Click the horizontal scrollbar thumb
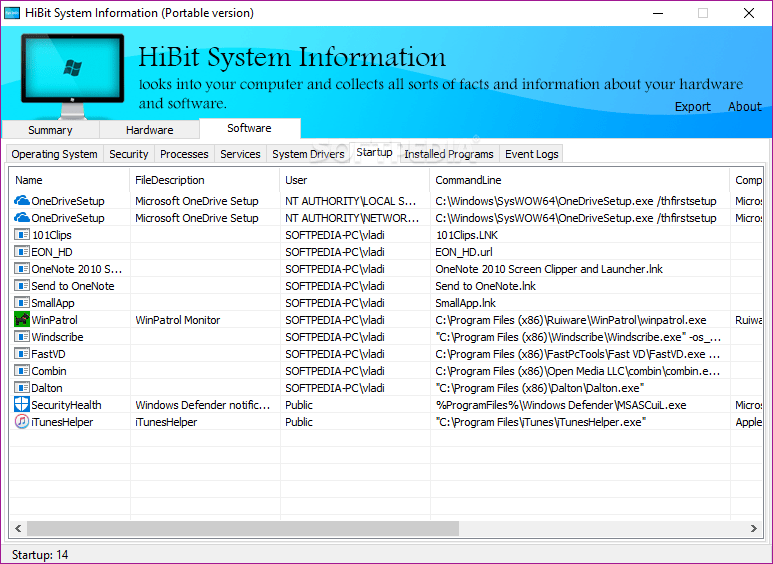 point(243,529)
